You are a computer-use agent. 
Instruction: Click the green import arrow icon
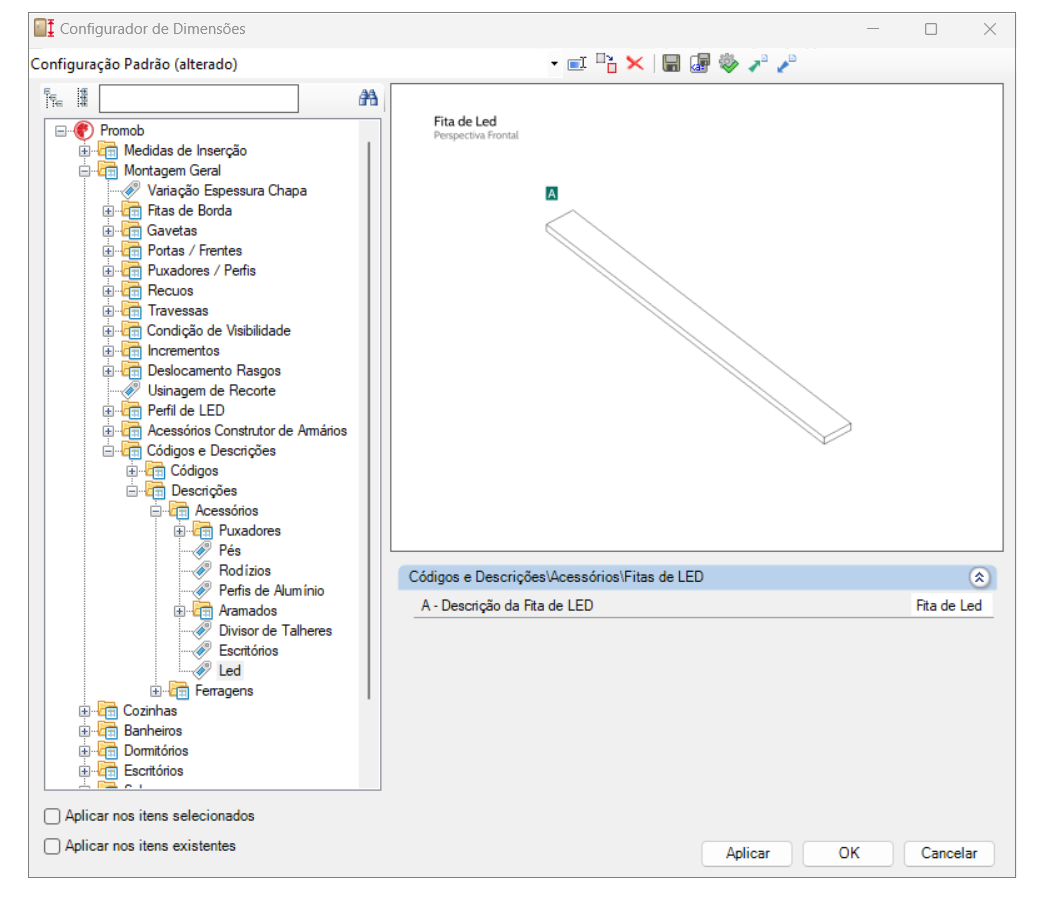(758, 64)
